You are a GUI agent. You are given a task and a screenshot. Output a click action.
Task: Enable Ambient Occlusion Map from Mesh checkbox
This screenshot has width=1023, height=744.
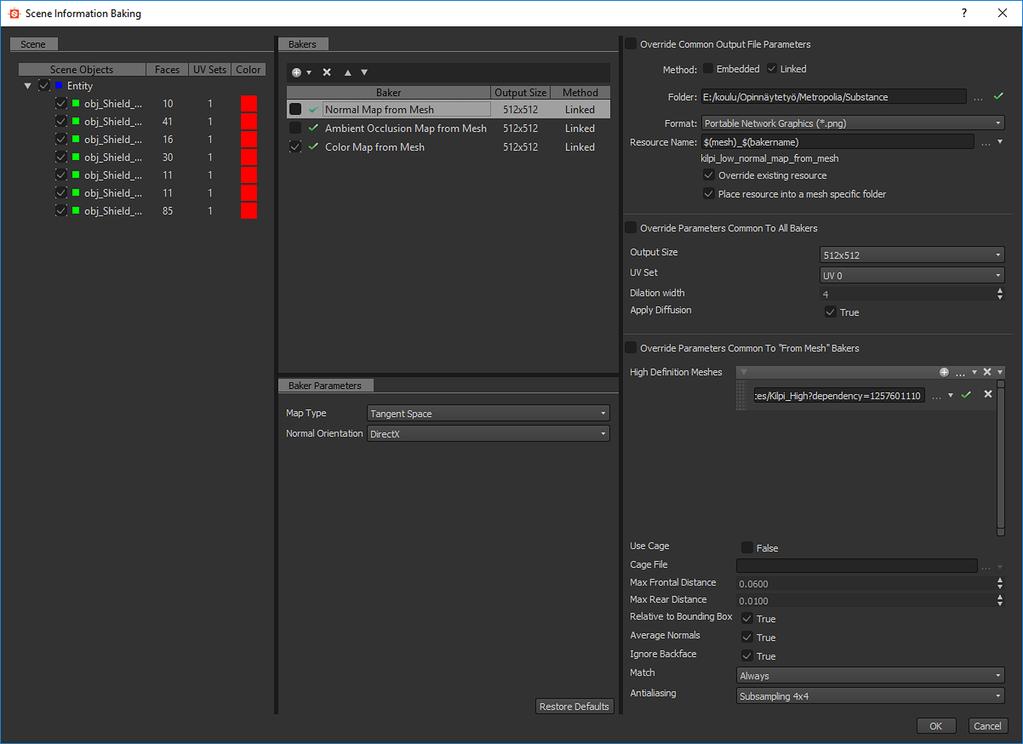(x=296, y=128)
